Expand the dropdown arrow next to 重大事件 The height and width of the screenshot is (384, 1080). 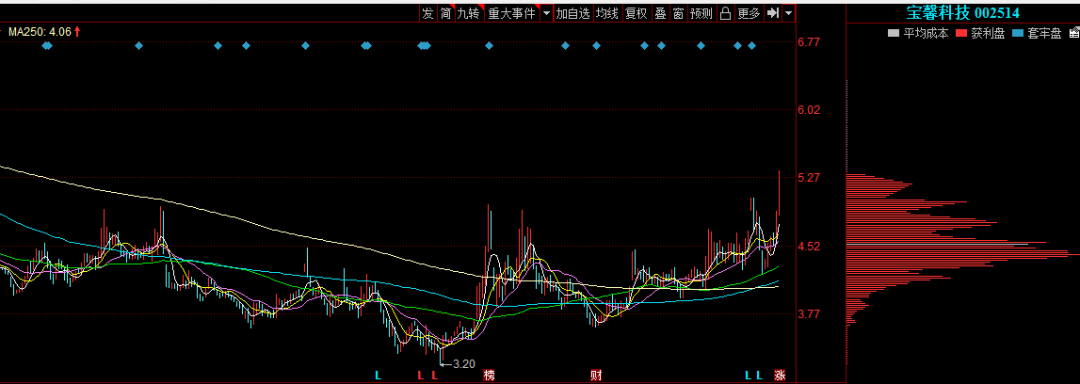(546, 13)
